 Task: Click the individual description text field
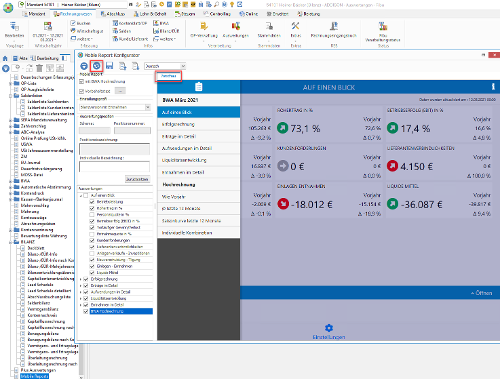click(x=114, y=167)
